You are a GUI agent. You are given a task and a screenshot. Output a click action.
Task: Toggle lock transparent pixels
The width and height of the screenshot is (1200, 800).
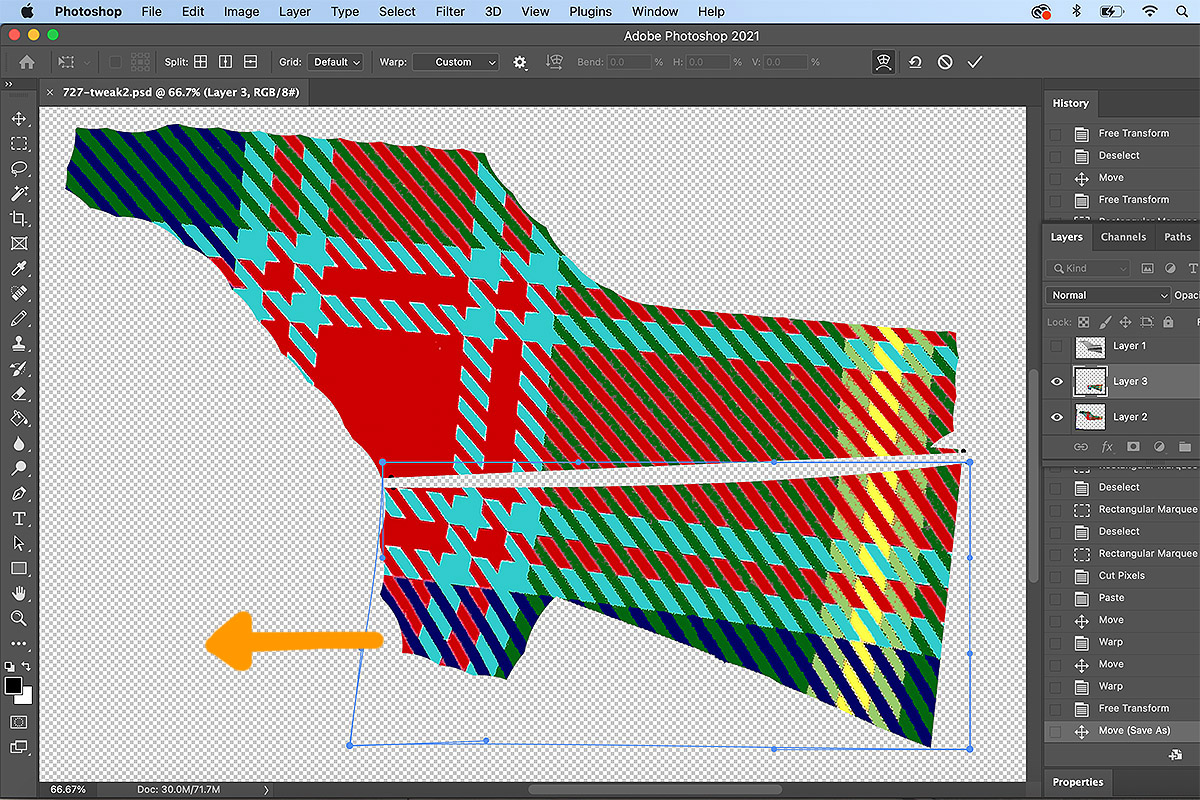pos(1083,323)
